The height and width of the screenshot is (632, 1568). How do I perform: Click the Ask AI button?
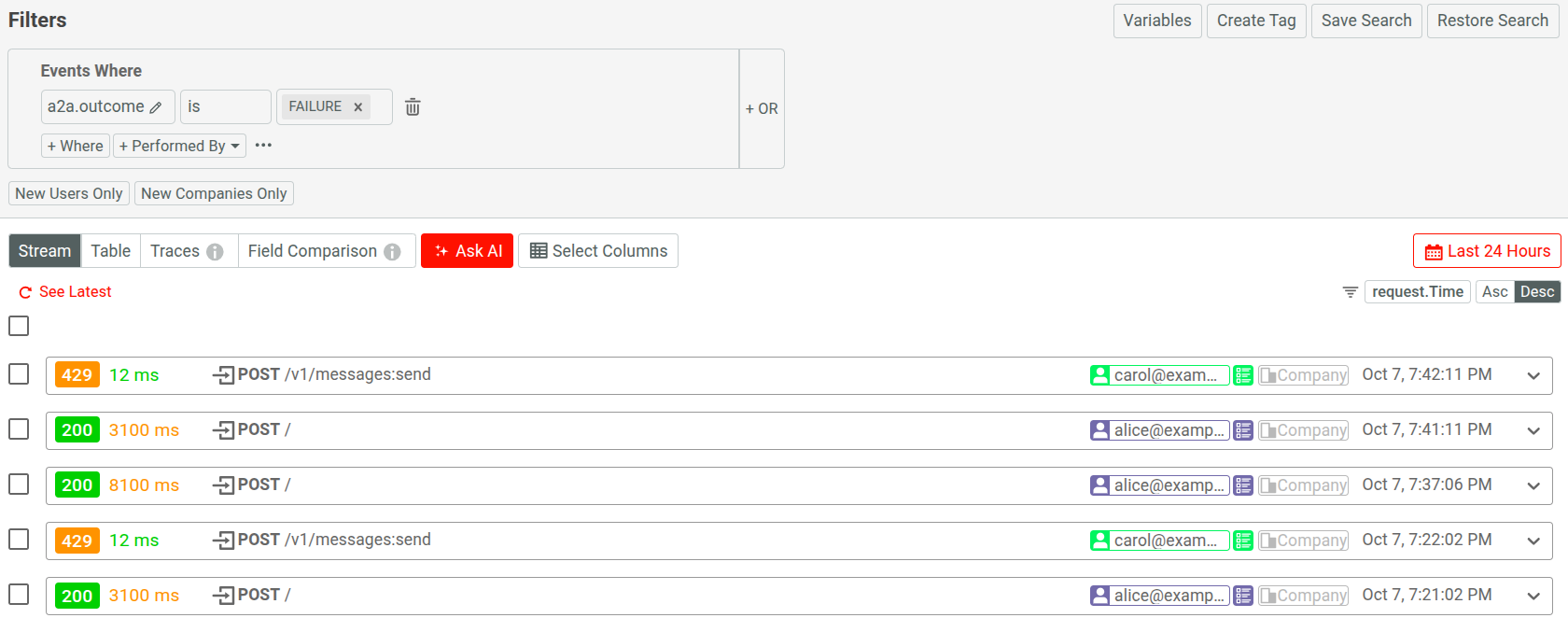(x=467, y=251)
